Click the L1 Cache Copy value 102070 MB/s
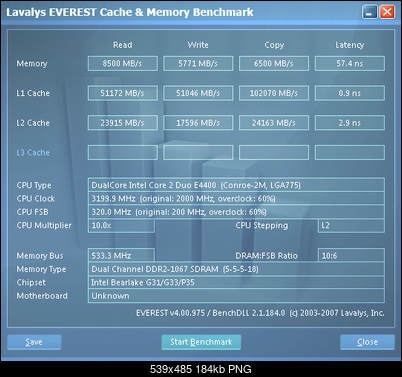 274,93
